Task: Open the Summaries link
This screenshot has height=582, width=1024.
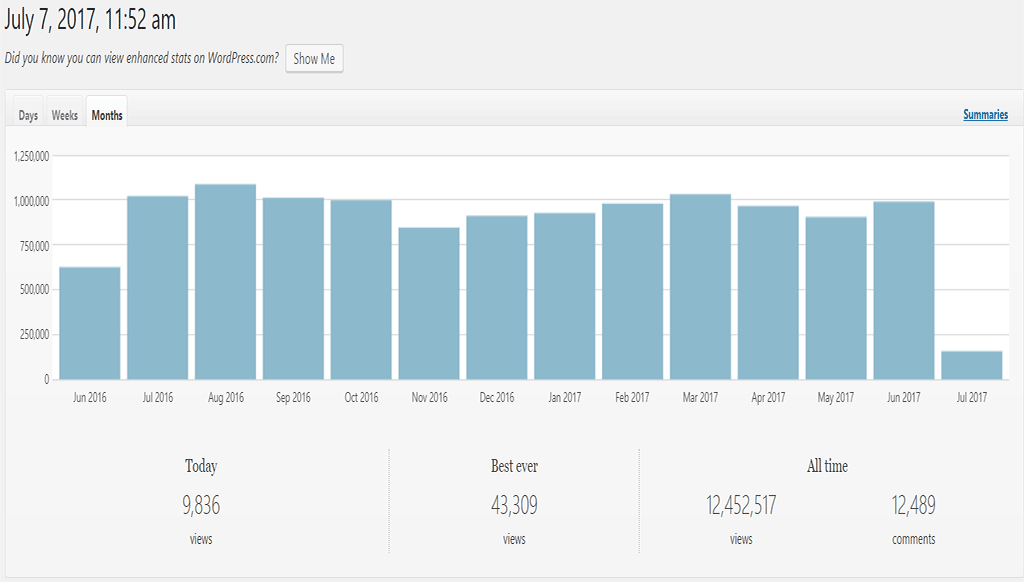Action: [985, 114]
